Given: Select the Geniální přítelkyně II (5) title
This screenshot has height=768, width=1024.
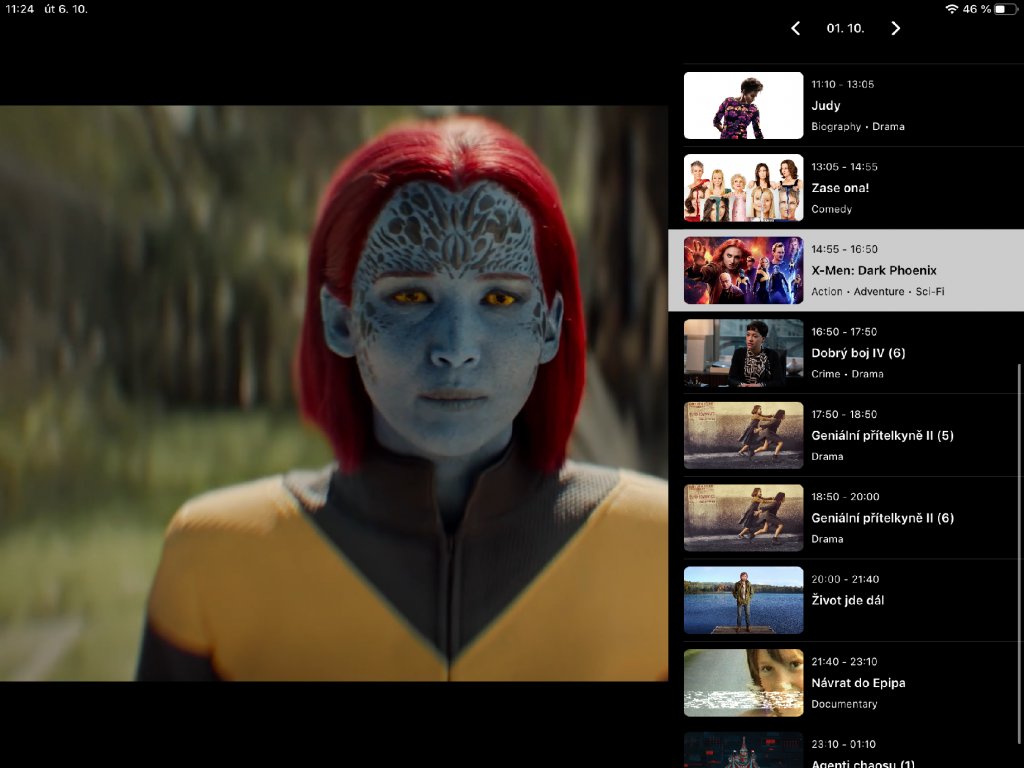Looking at the screenshot, I should 882,436.
